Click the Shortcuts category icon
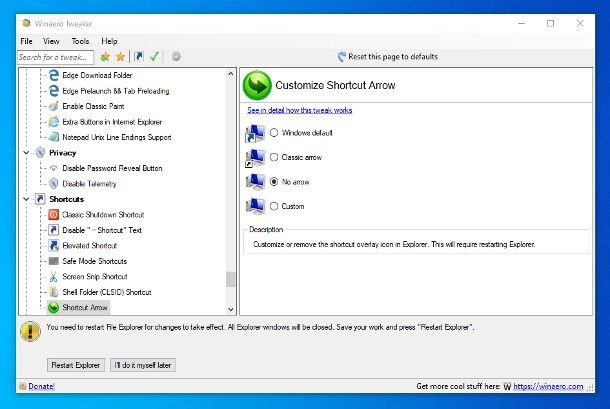The image size is (610, 409). pyautogui.click(x=40, y=199)
